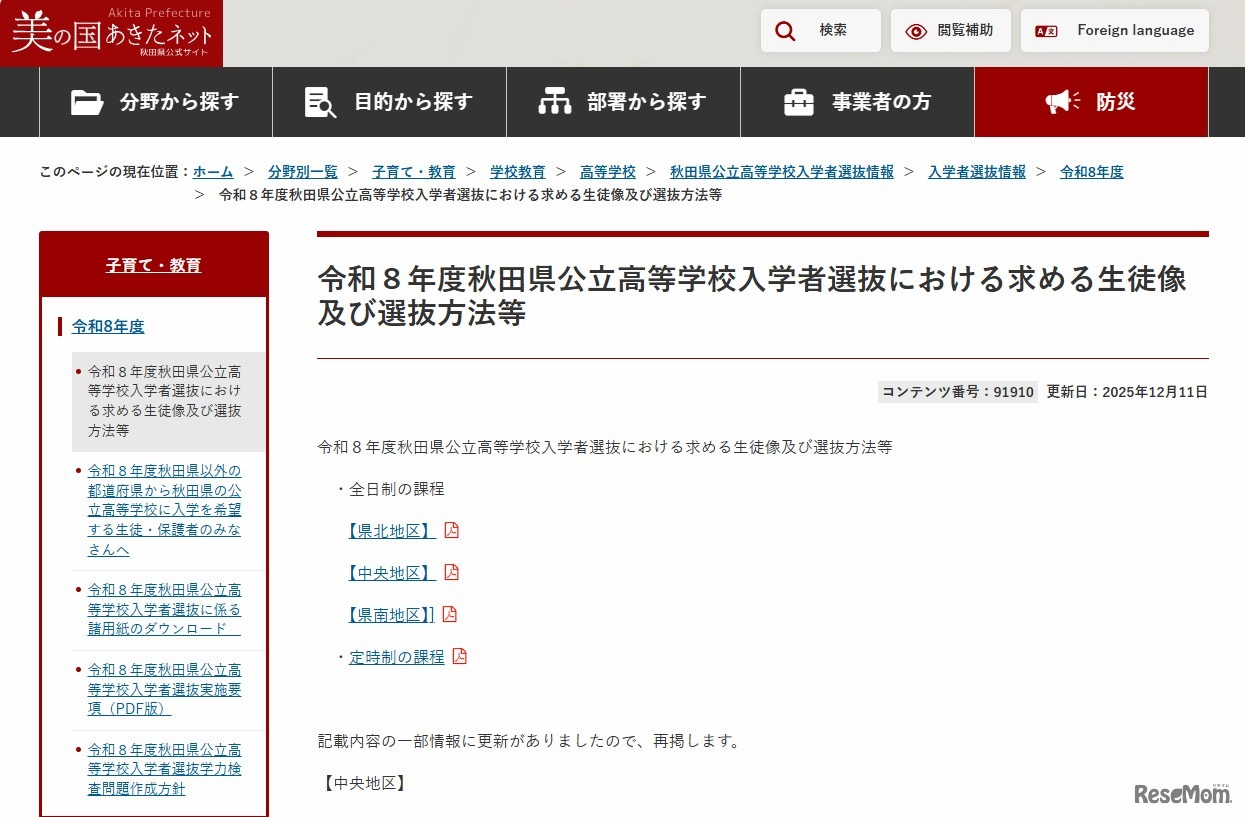Click コンテンツ番号：91910 label

pos(958,392)
